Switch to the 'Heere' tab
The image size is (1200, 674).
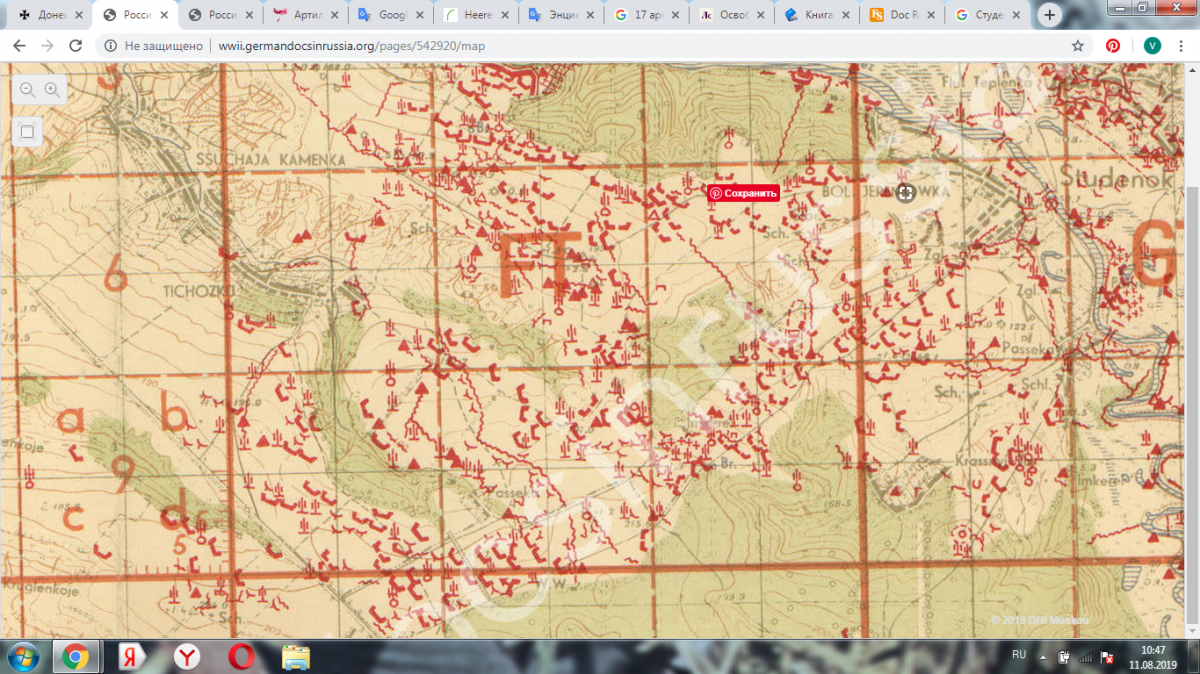(x=473, y=15)
